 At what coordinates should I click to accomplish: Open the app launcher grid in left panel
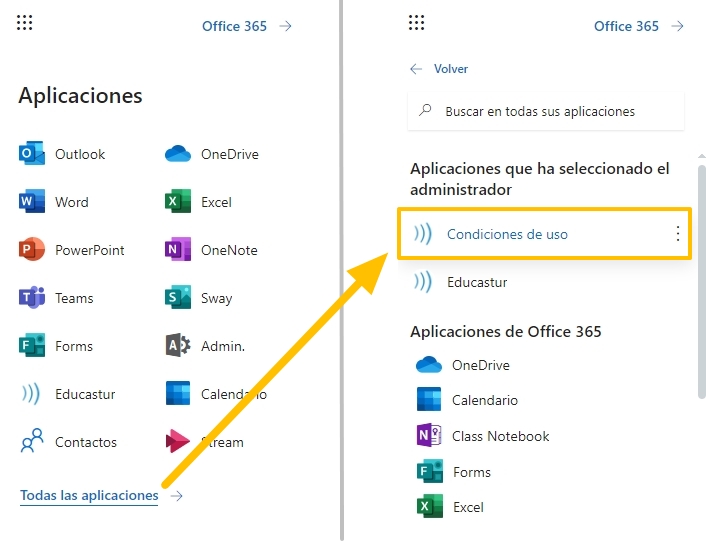[x=25, y=23]
